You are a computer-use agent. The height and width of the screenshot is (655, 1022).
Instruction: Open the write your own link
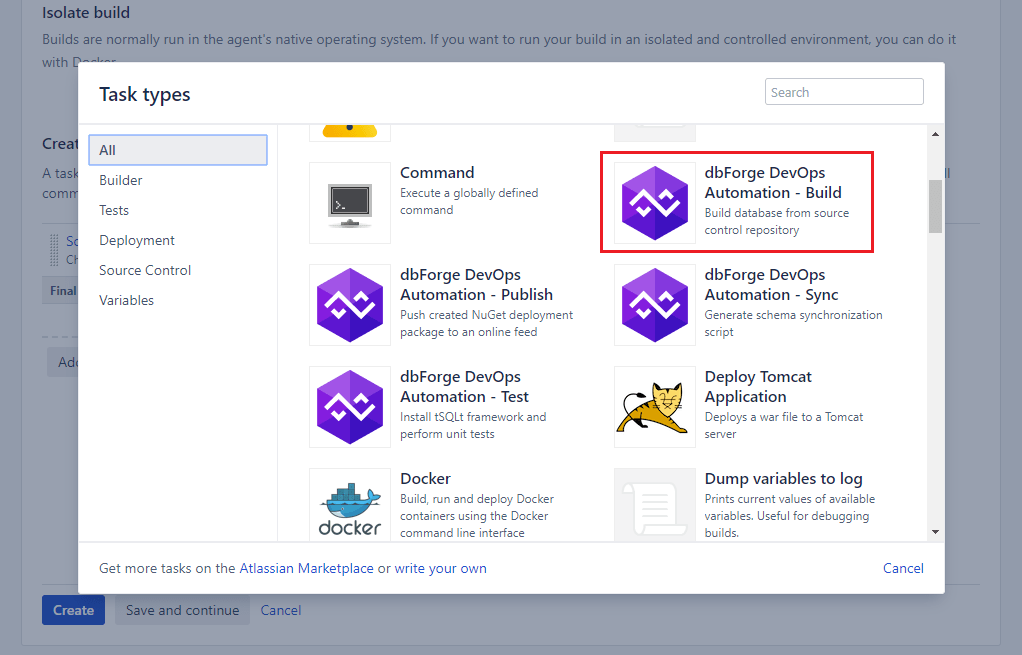(x=441, y=568)
